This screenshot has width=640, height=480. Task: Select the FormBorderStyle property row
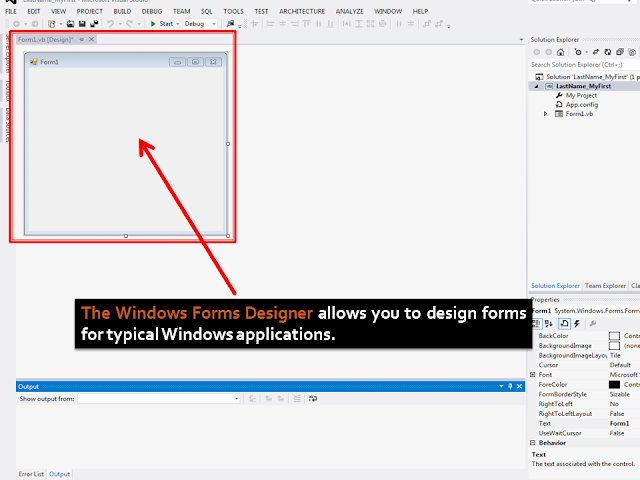585,394
